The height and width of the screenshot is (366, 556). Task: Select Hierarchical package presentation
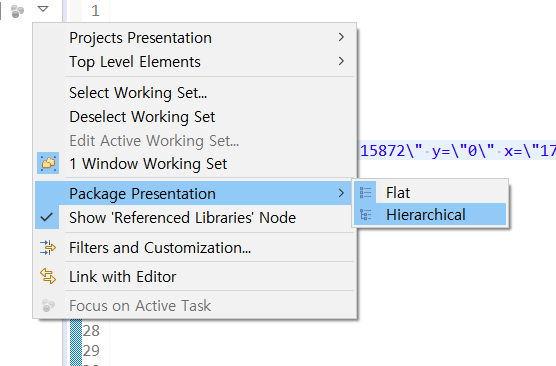430,215
